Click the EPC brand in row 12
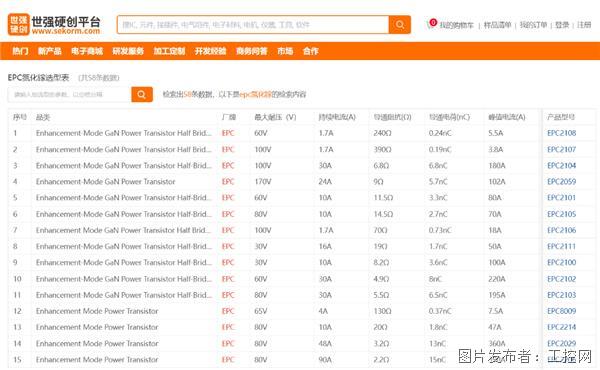Image resolution: width=600 pixels, height=370 pixels. click(228, 311)
